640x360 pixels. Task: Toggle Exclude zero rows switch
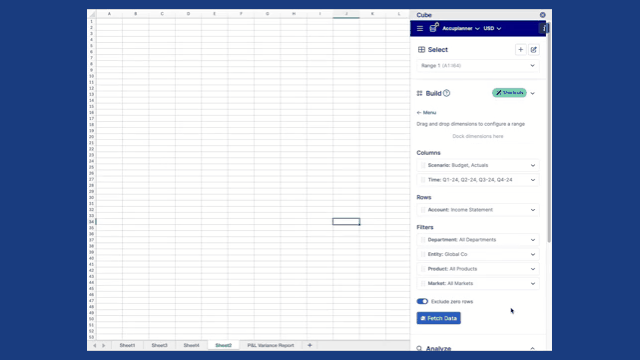pos(422,301)
